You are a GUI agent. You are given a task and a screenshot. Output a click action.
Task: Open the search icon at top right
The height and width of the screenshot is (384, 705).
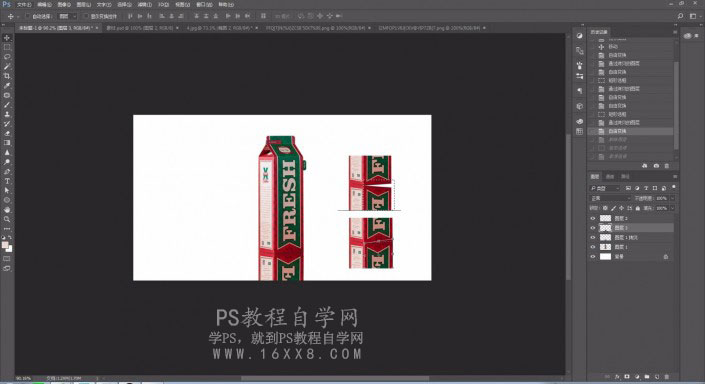click(680, 16)
